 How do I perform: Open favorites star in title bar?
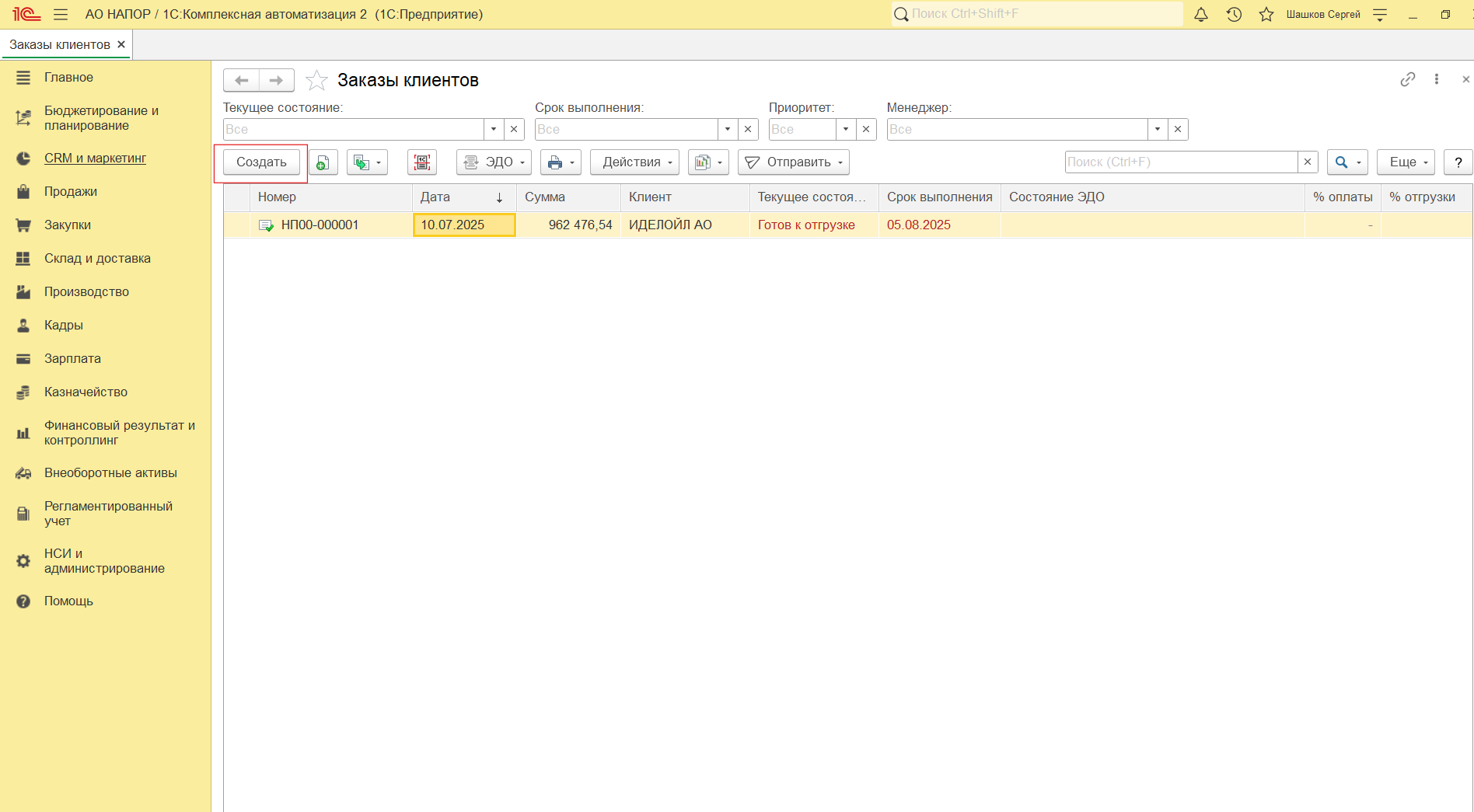(x=1266, y=14)
